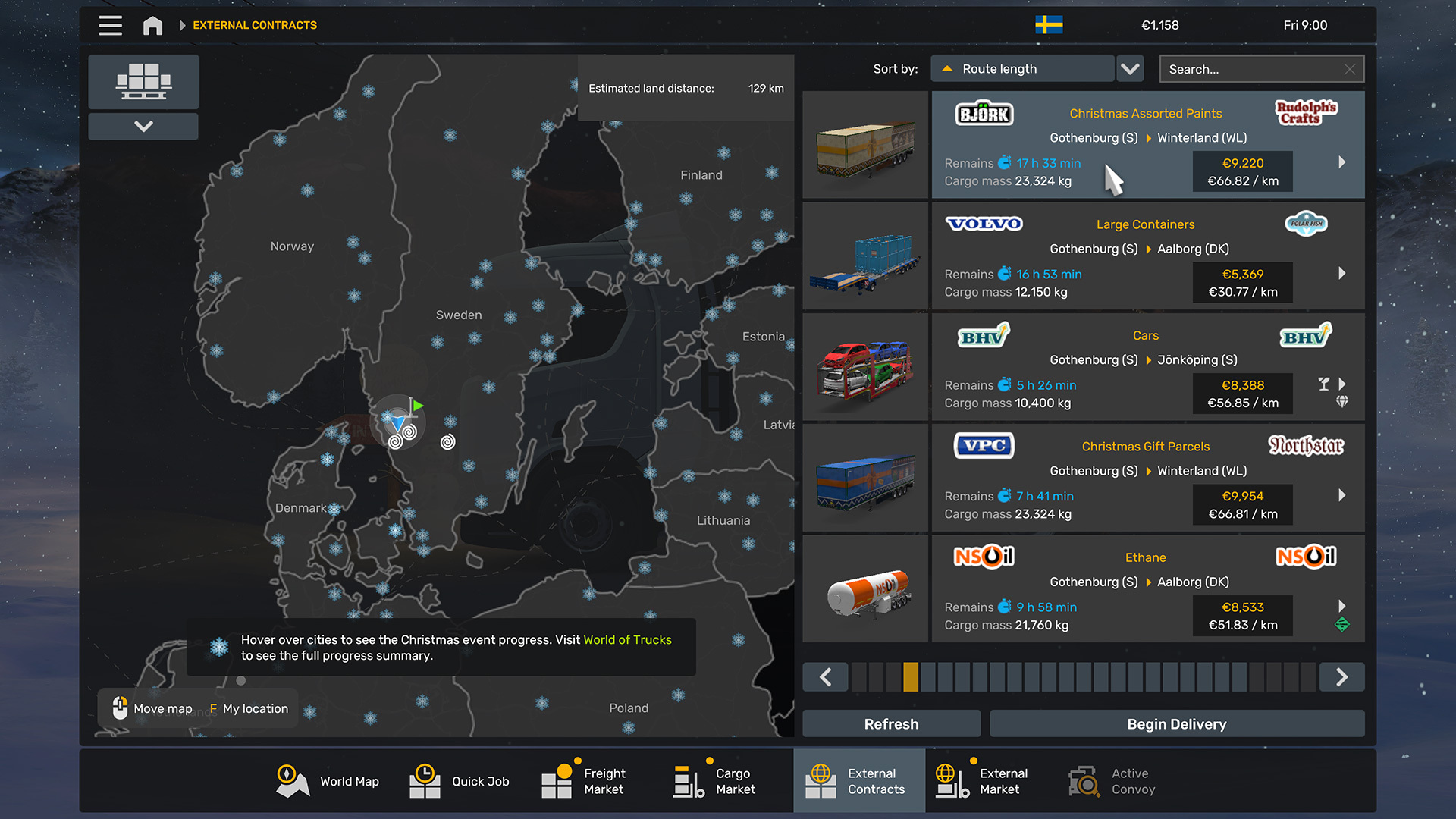The width and height of the screenshot is (1456, 819).
Task: Go to home screen icon
Action: click(152, 25)
